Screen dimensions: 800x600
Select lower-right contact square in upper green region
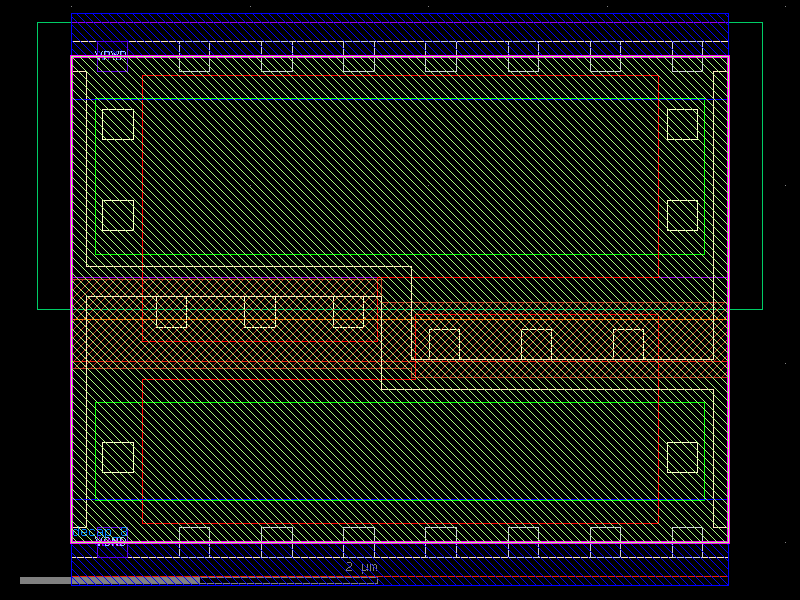pos(682,215)
